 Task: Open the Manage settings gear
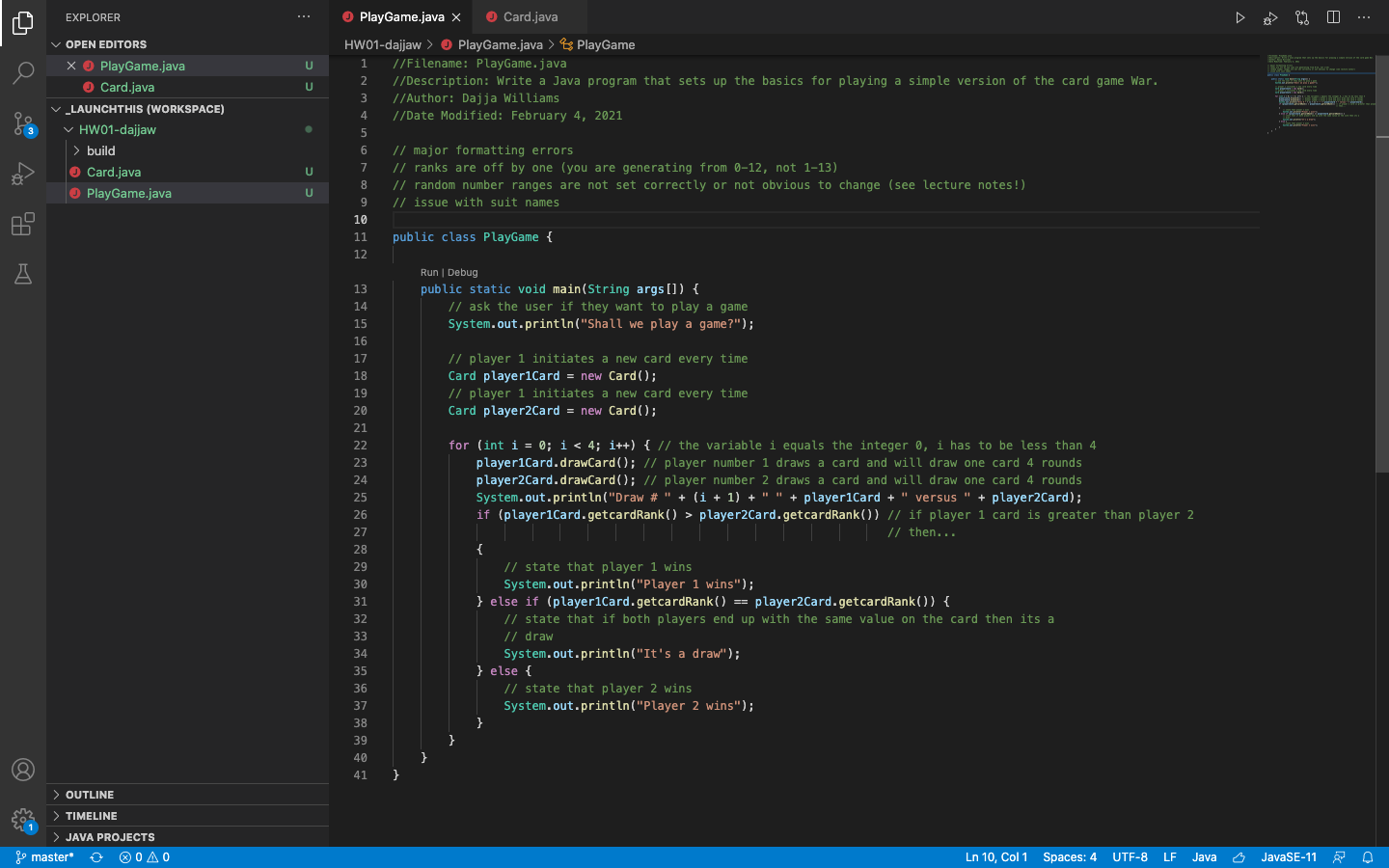pyautogui.click(x=23, y=820)
